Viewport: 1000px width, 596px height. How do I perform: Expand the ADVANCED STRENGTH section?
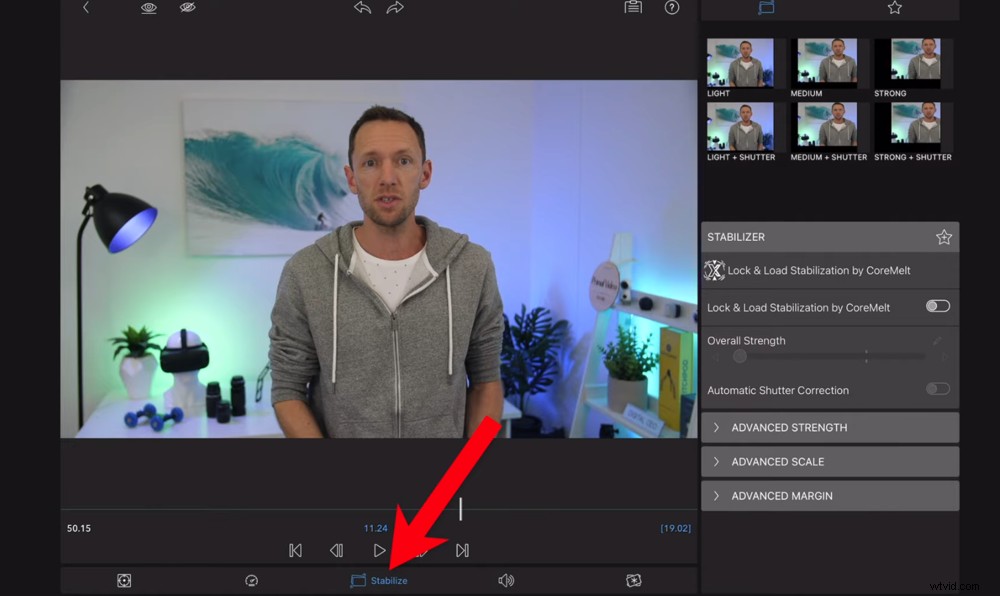[829, 427]
